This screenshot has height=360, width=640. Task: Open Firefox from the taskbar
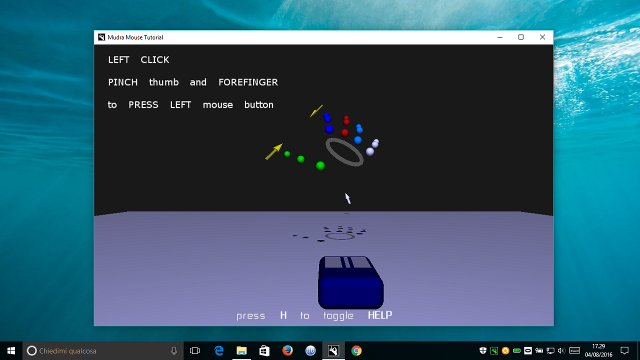[x=287, y=351]
